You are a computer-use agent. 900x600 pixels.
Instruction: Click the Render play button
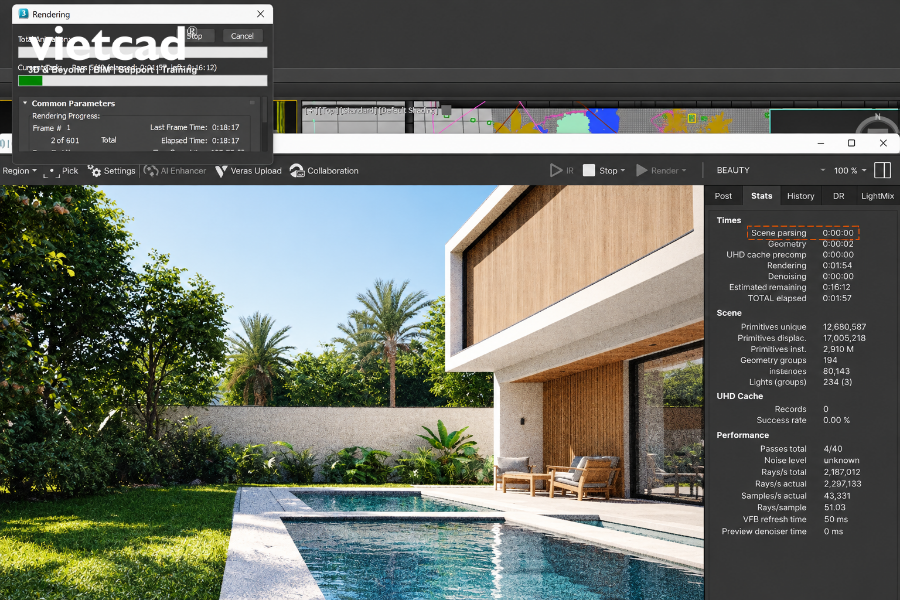[642, 171]
